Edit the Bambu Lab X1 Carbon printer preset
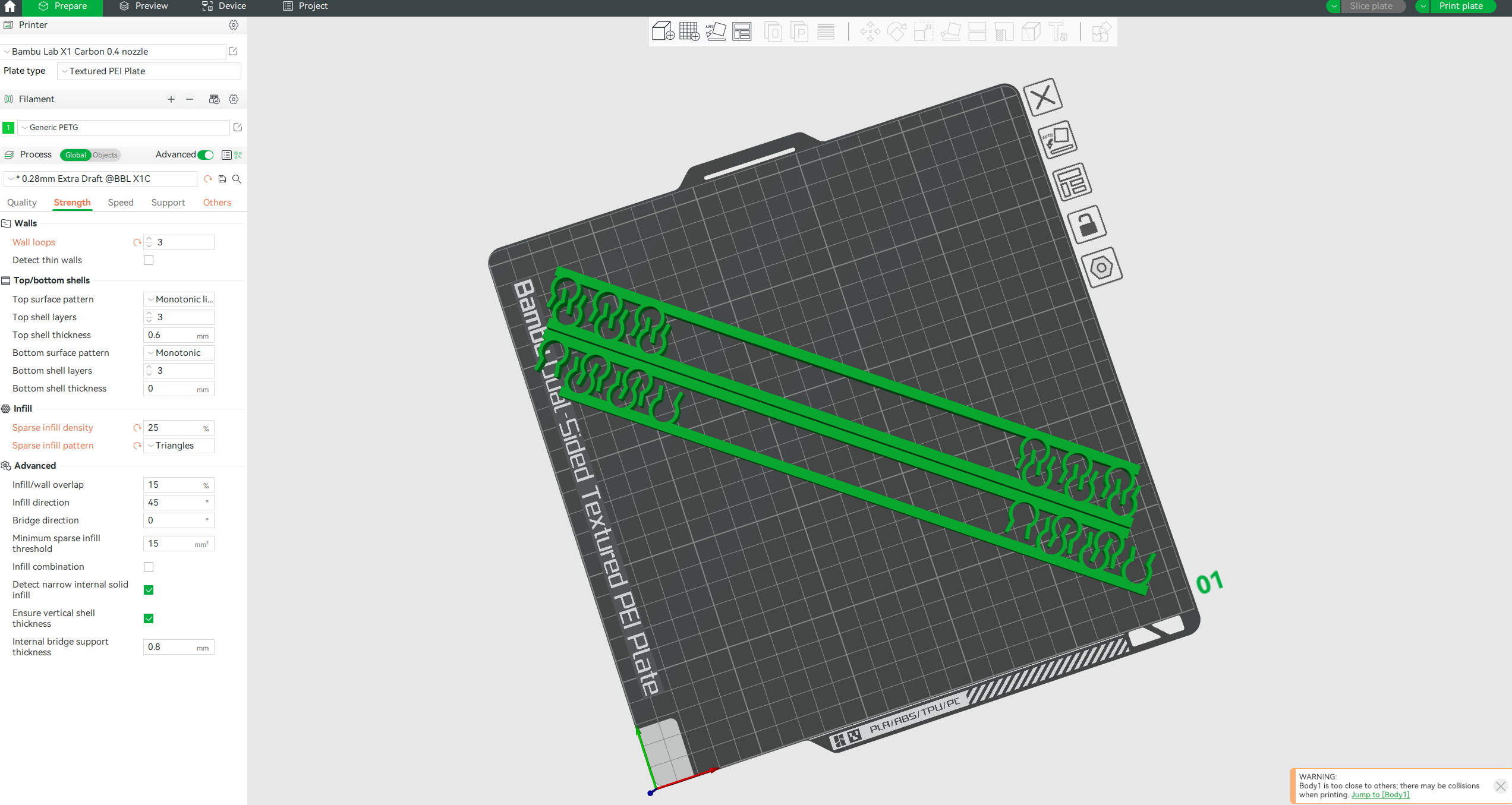The width and height of the screenshot is (1512, 805). pos(233,52)
